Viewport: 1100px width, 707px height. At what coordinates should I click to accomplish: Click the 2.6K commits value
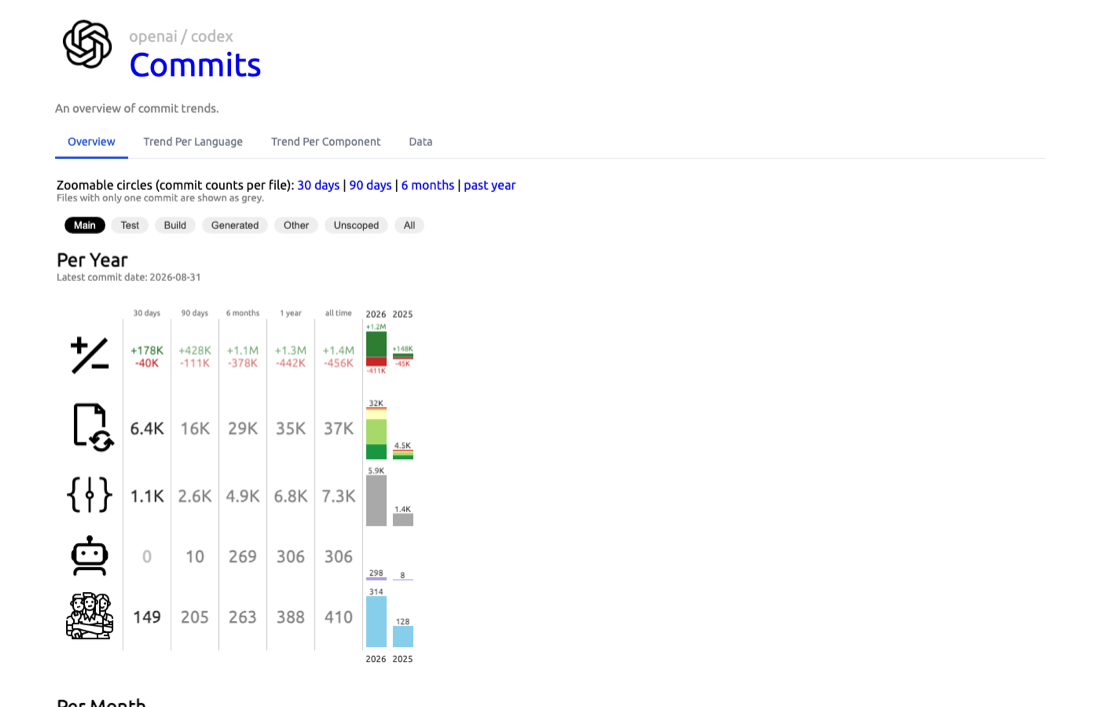coord(195,496)
